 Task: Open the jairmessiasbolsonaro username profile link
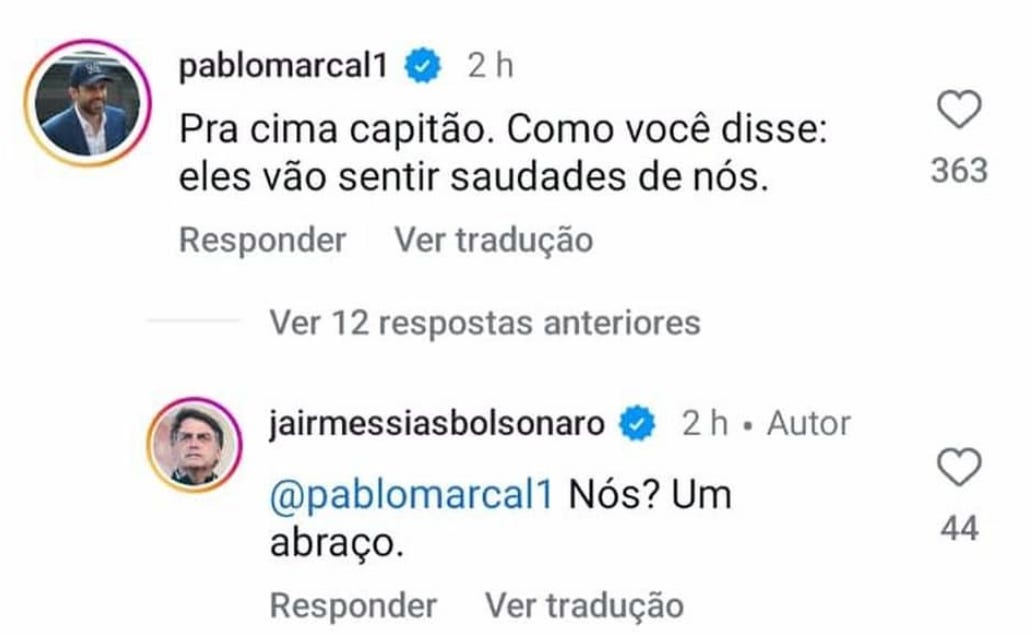click(x=437, y=423)
